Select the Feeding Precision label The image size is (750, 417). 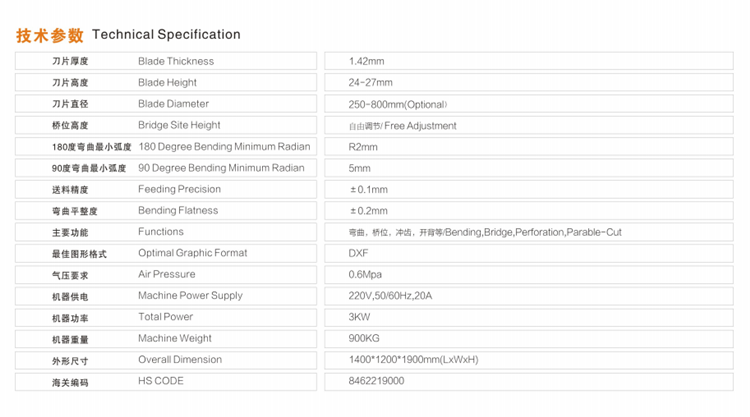pyautogui.click(x=179, y=189)
